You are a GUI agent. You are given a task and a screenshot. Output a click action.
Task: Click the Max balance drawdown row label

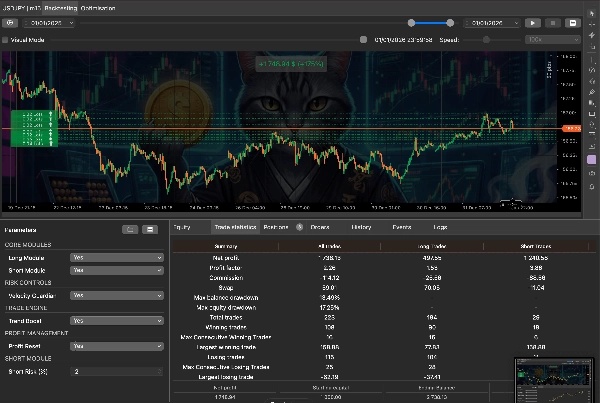tap(226, 298)
